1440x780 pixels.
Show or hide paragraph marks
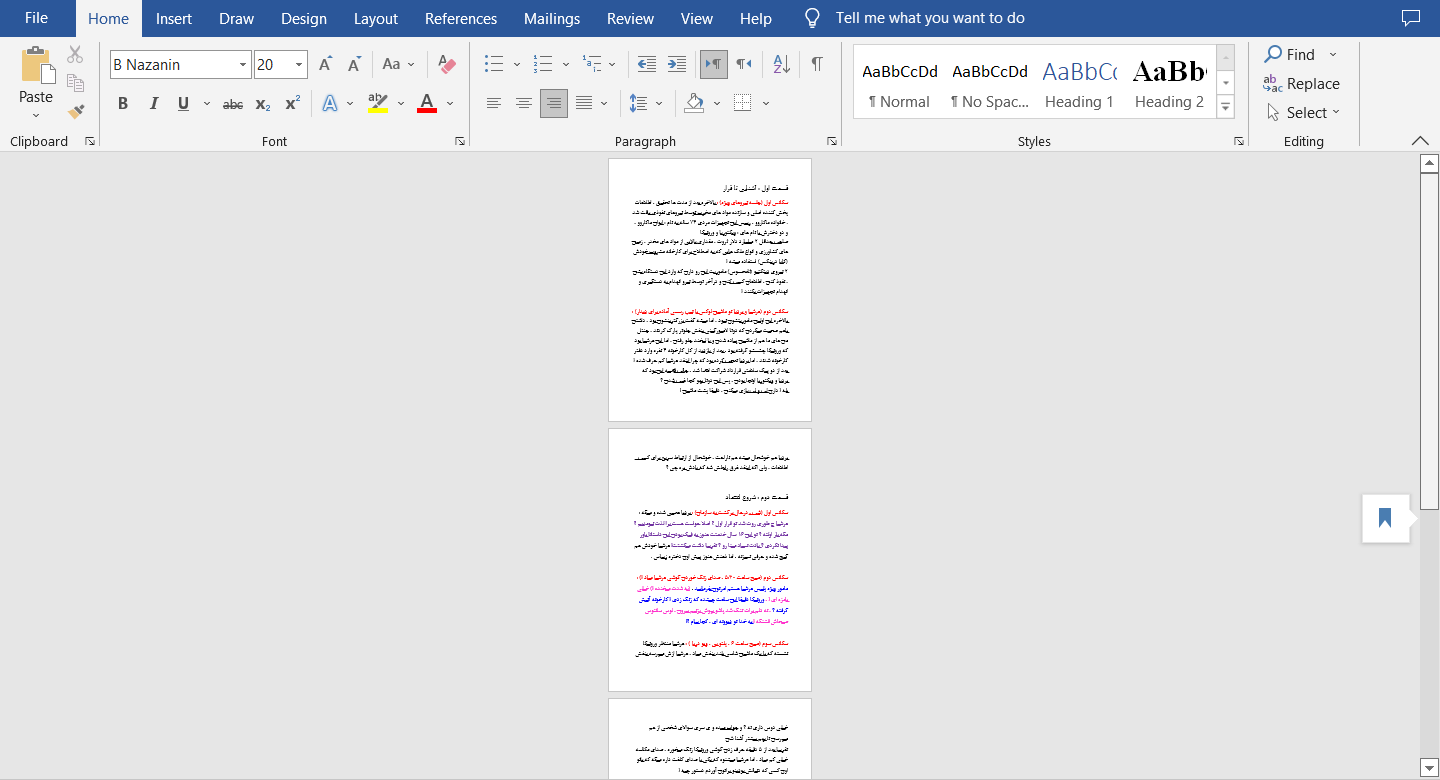817,64
